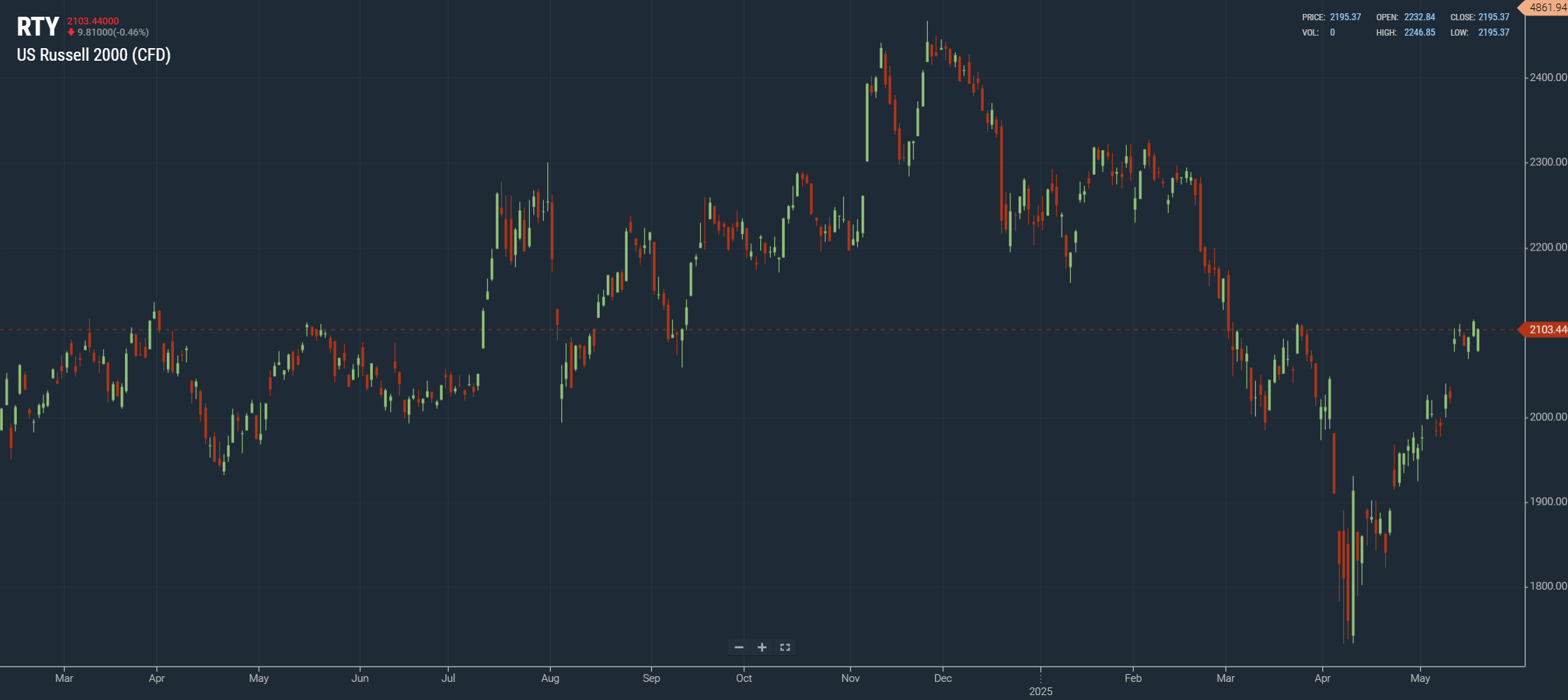Click the Aug label on time axis
1568x700 pixels.
point(550,678)
